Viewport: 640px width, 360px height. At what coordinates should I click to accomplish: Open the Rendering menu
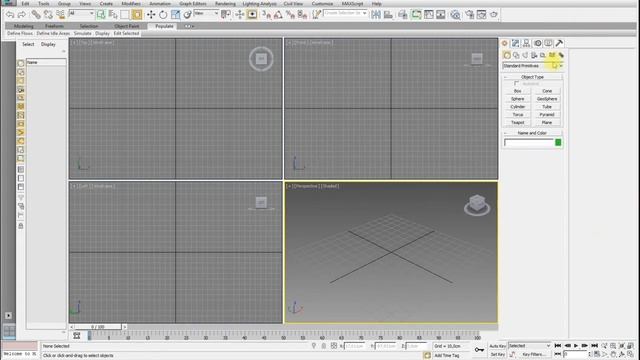(225, 4)
